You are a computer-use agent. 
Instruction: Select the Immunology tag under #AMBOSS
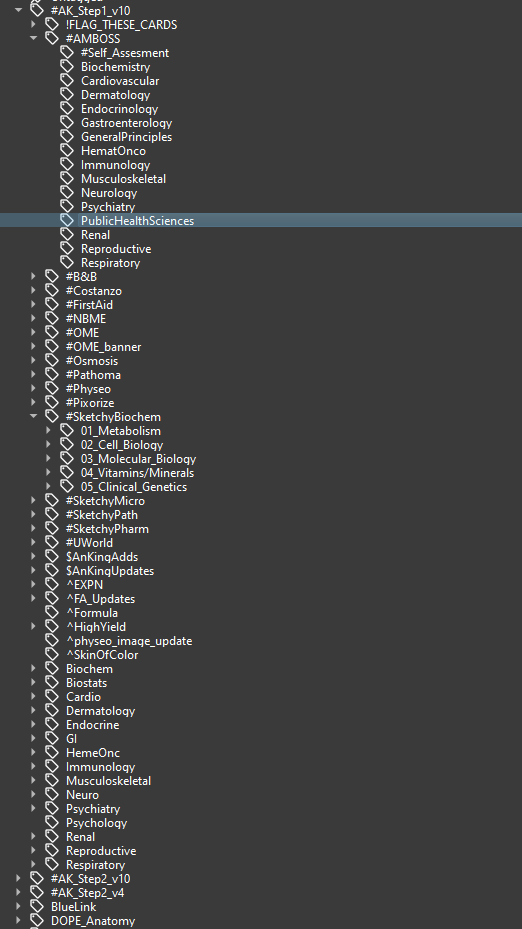point(116,165)
